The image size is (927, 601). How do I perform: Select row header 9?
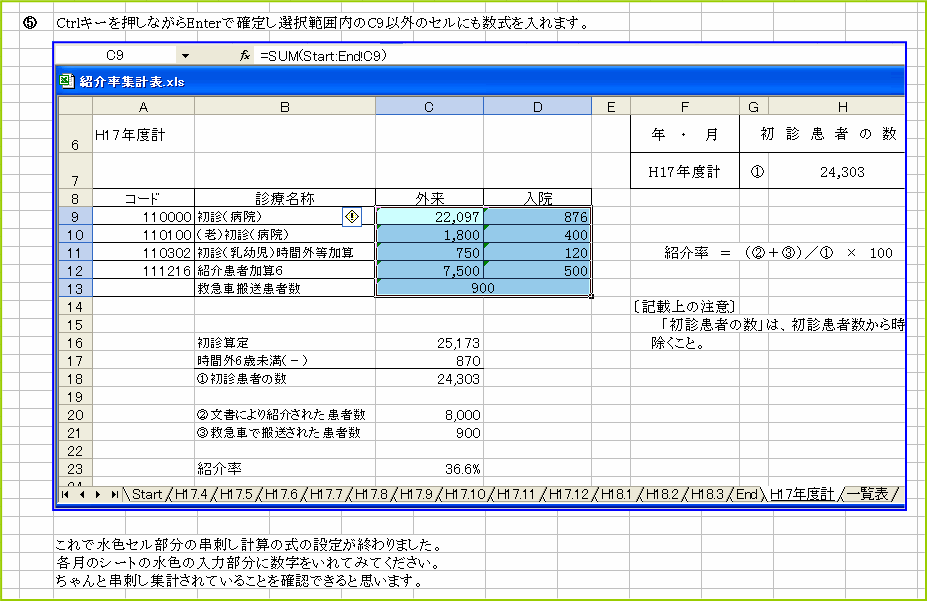73,215
